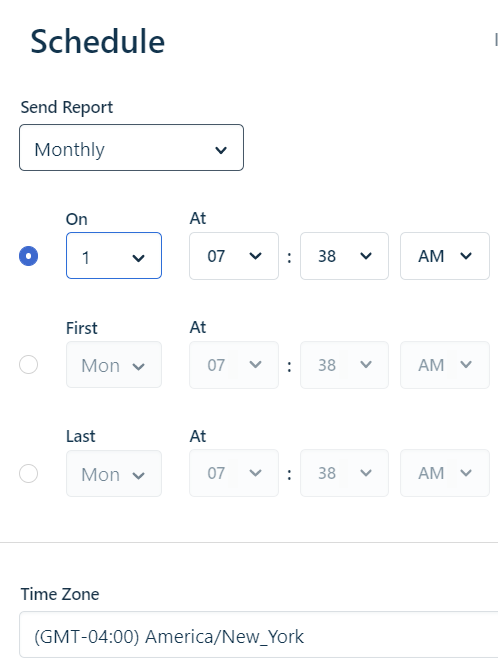Click the chevron arrow beside day 1
498x667 pixels.
[x=139, y=258]
